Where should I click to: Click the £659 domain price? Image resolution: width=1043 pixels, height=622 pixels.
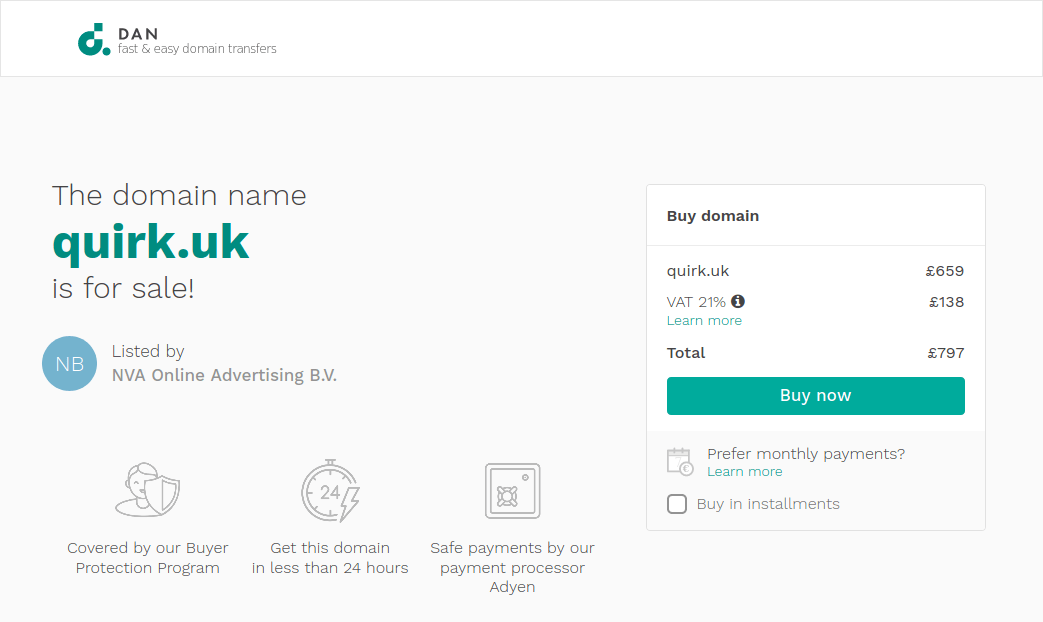click(946, 270)
